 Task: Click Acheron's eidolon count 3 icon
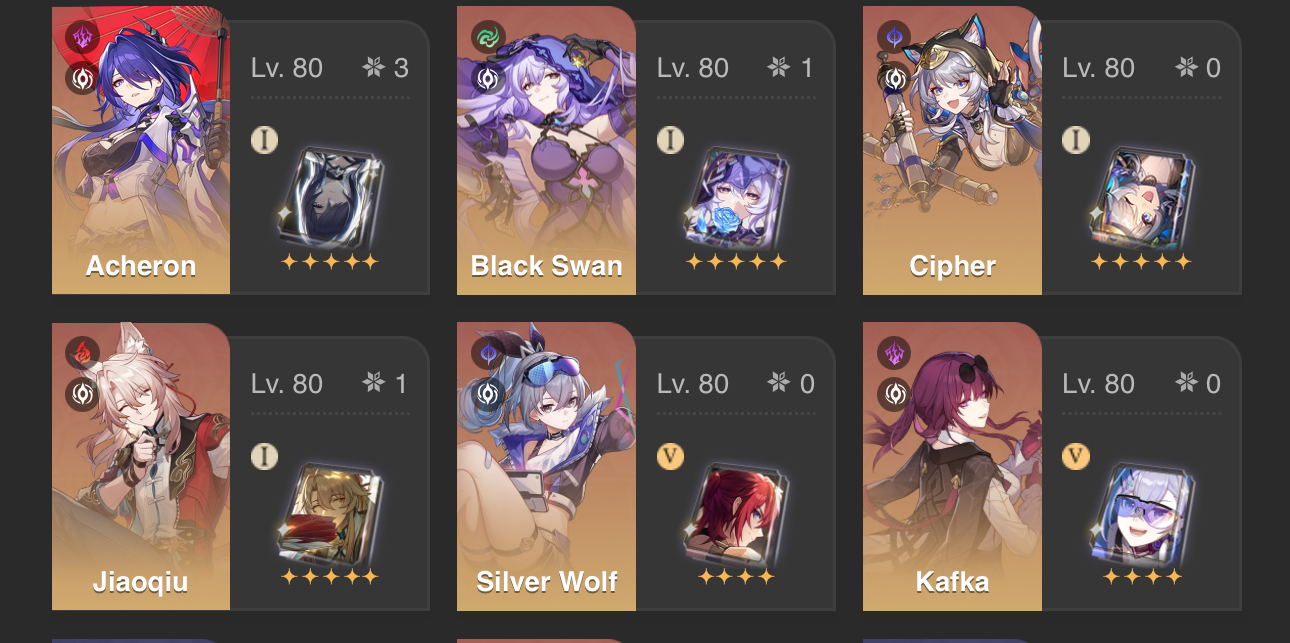[373, 68]
